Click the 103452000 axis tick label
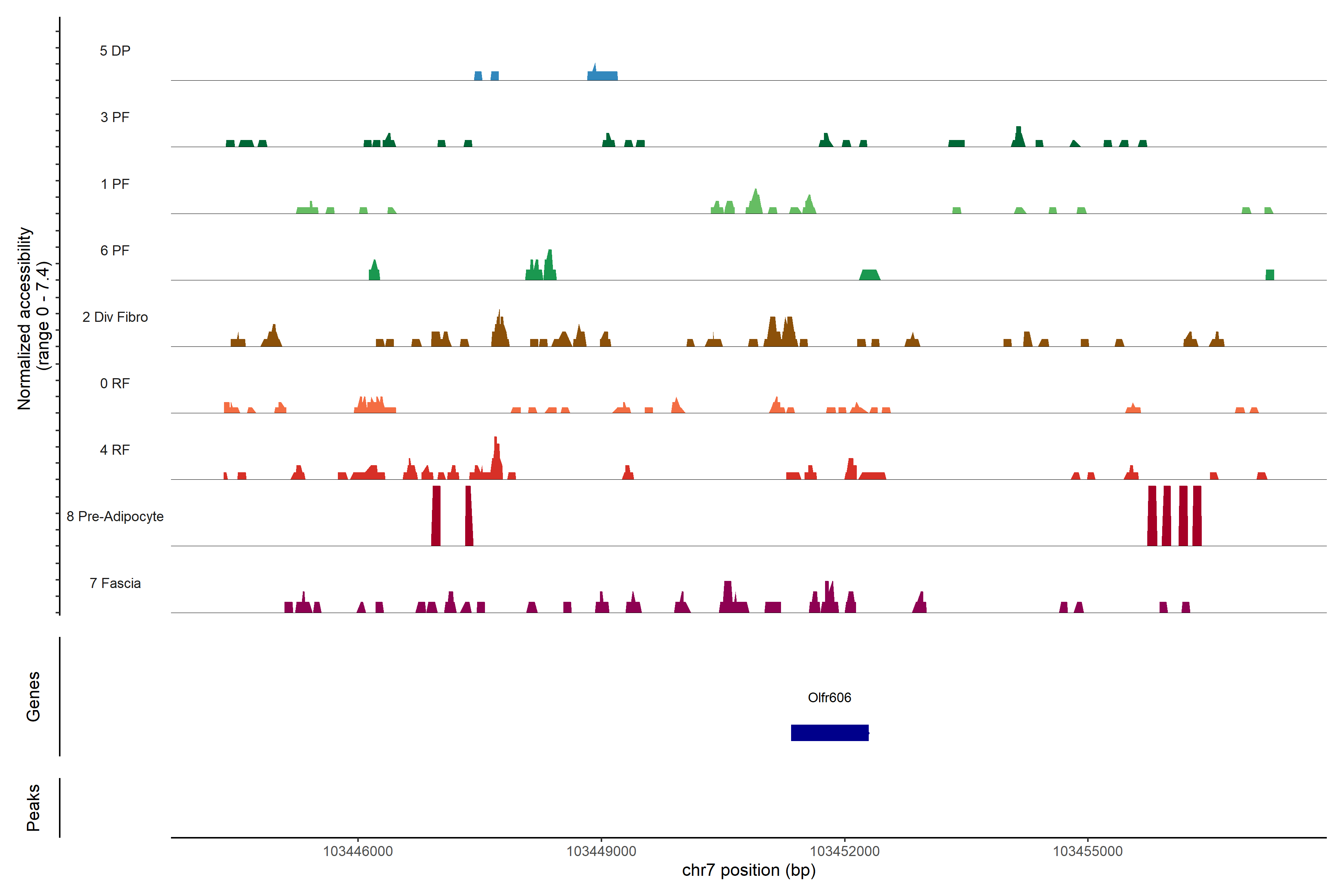The height and width of the screenshot is (896, 1344). coord(844,851)
